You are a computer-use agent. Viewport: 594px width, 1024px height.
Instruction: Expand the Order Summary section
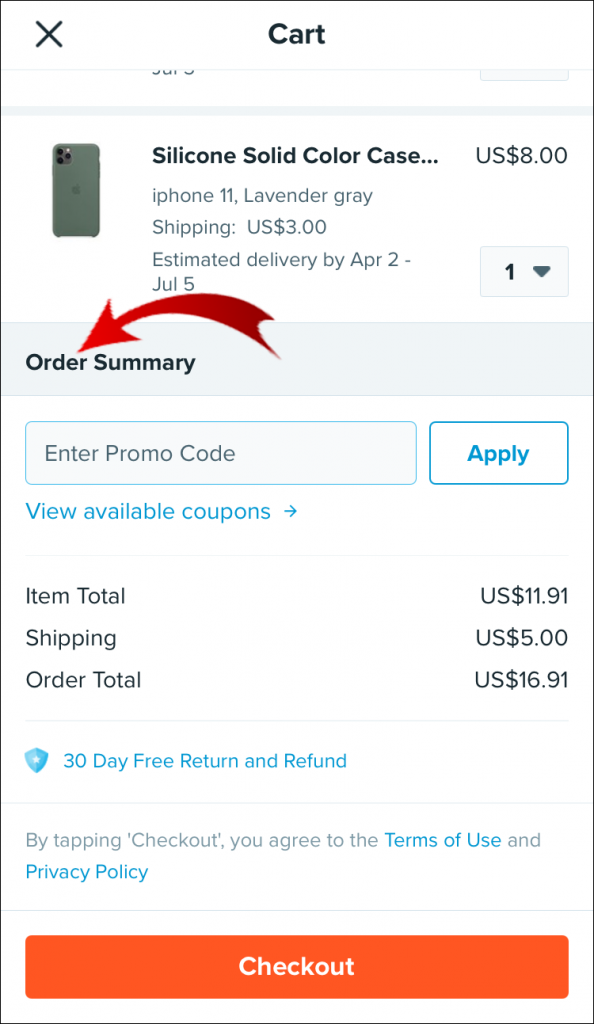pos(110,362)
